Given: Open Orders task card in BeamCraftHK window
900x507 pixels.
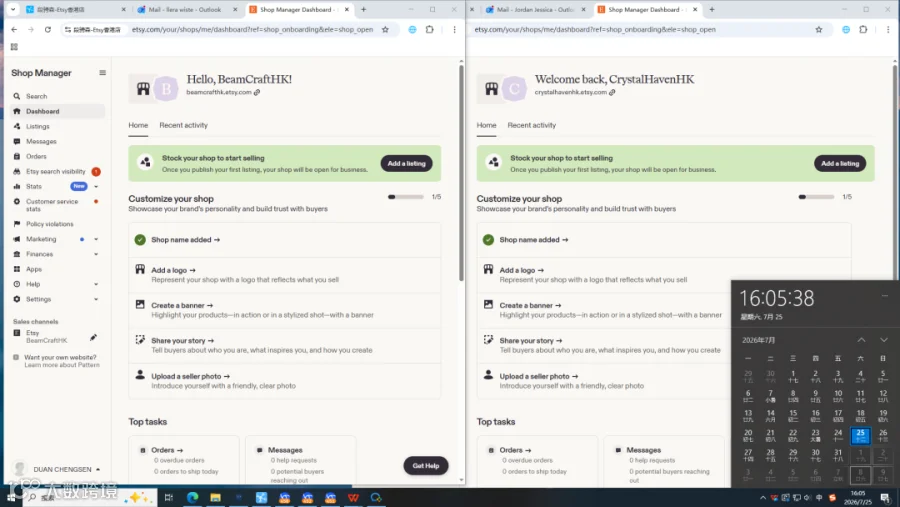Looking at the screenshot, I should tap(184, 460).
